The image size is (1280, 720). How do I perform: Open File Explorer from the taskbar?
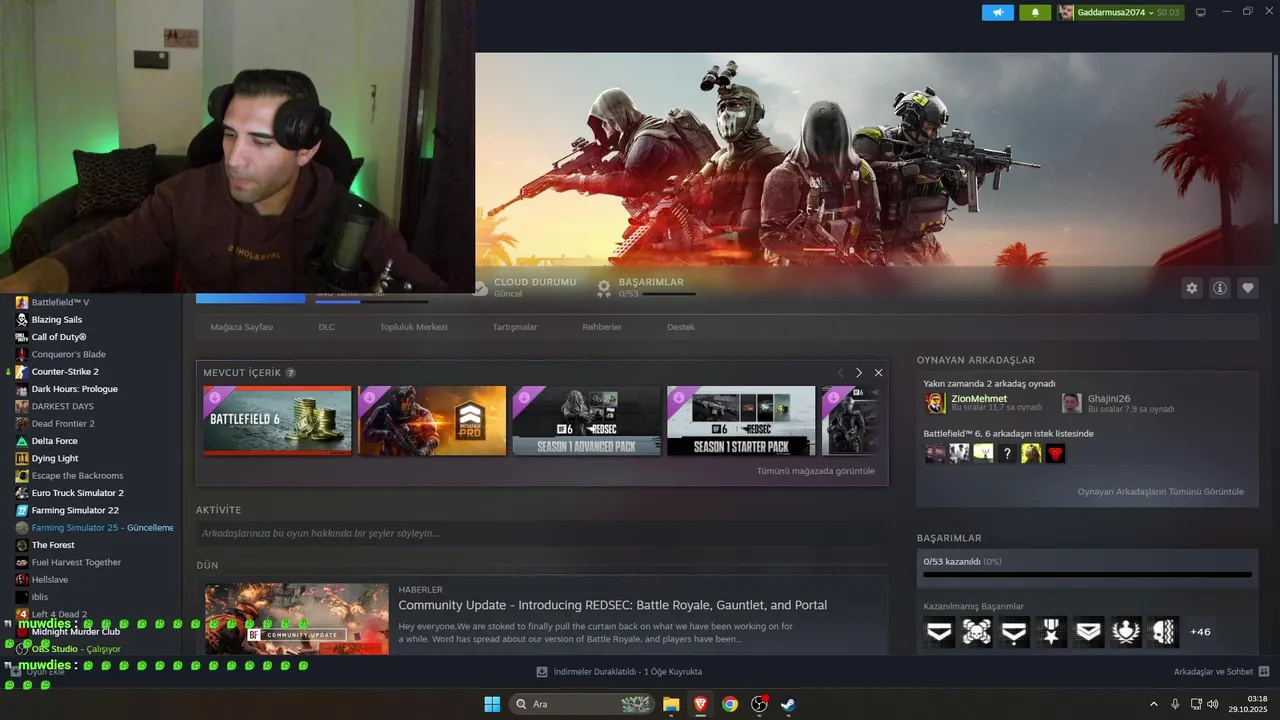click(671, 704)
